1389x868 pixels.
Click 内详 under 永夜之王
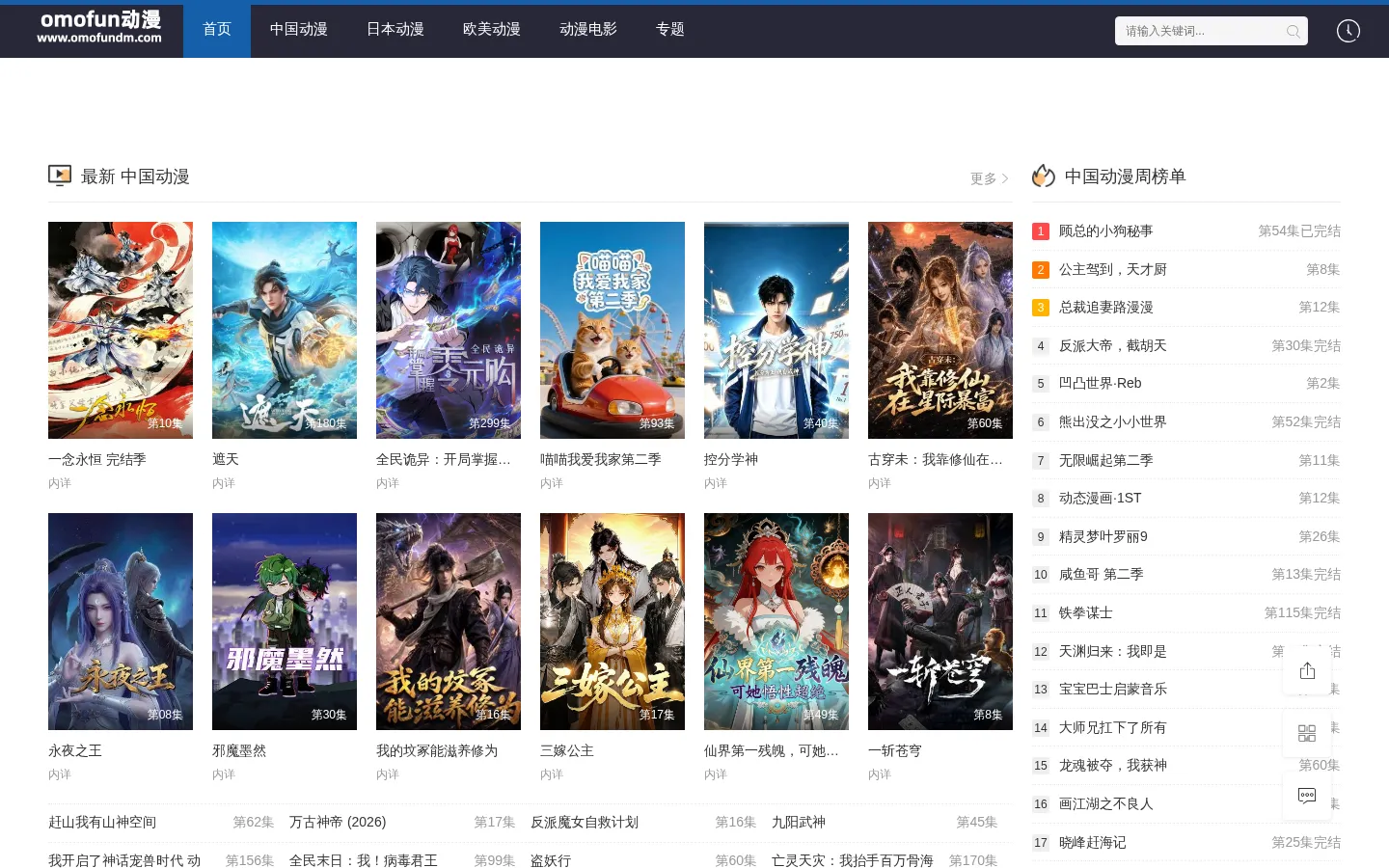click(x=60, y=773)
